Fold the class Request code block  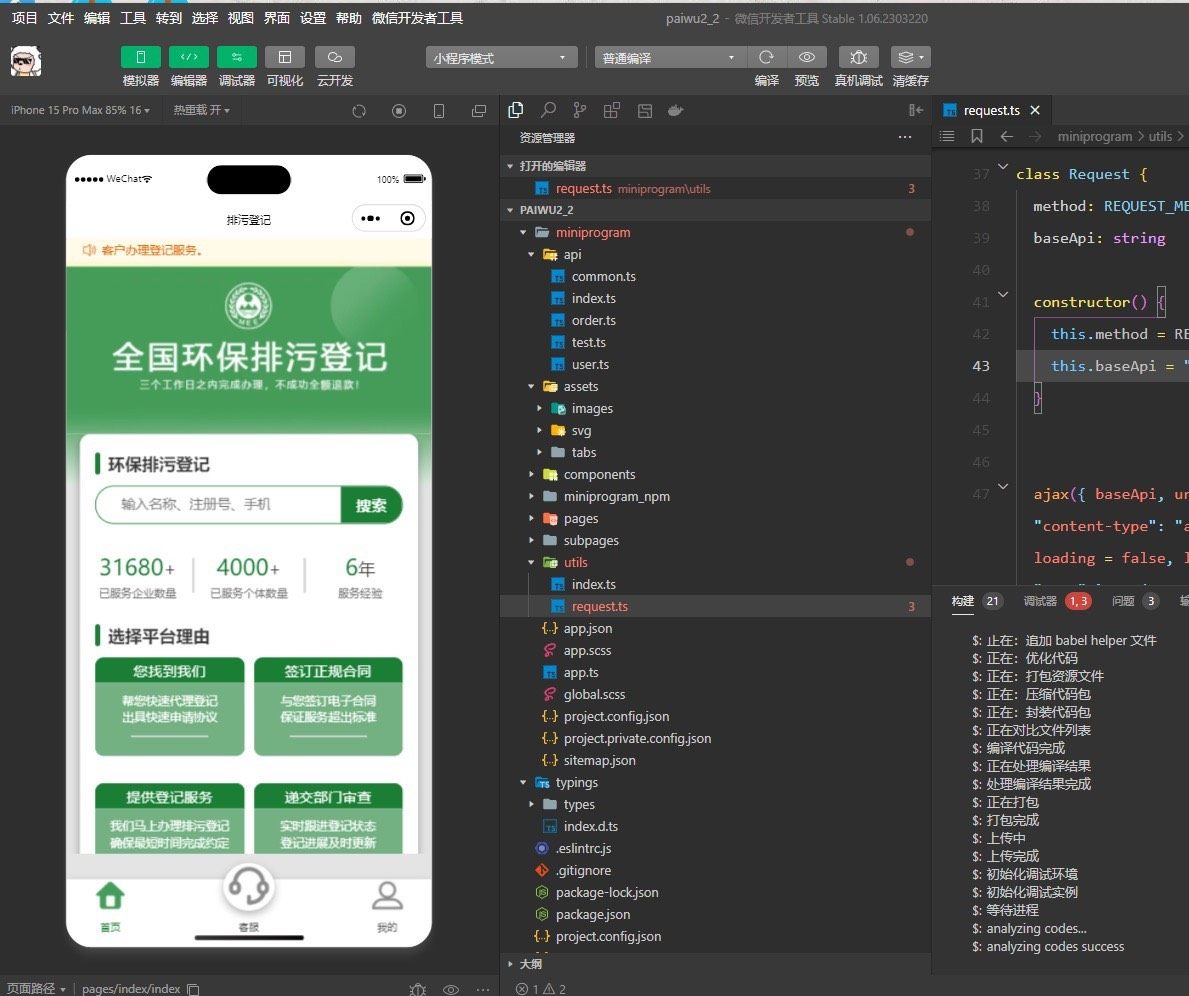click(x=1002, y=167)
